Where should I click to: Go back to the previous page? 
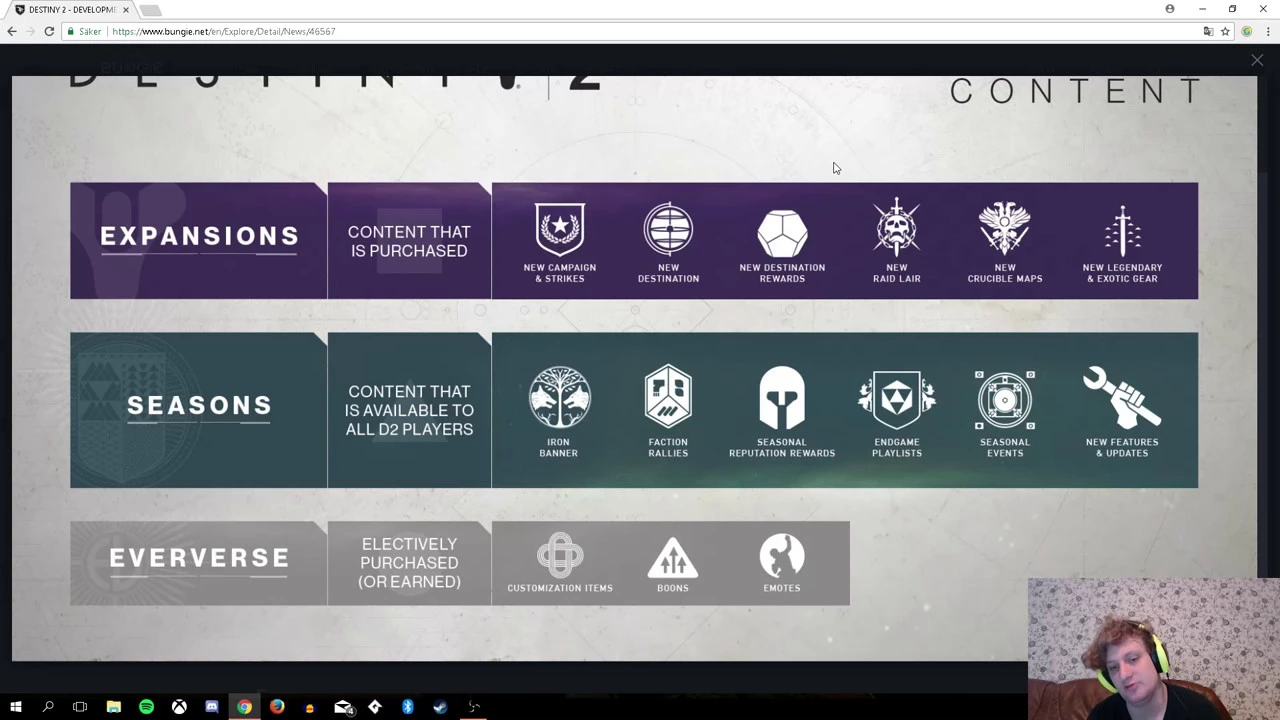pos(12,31)
